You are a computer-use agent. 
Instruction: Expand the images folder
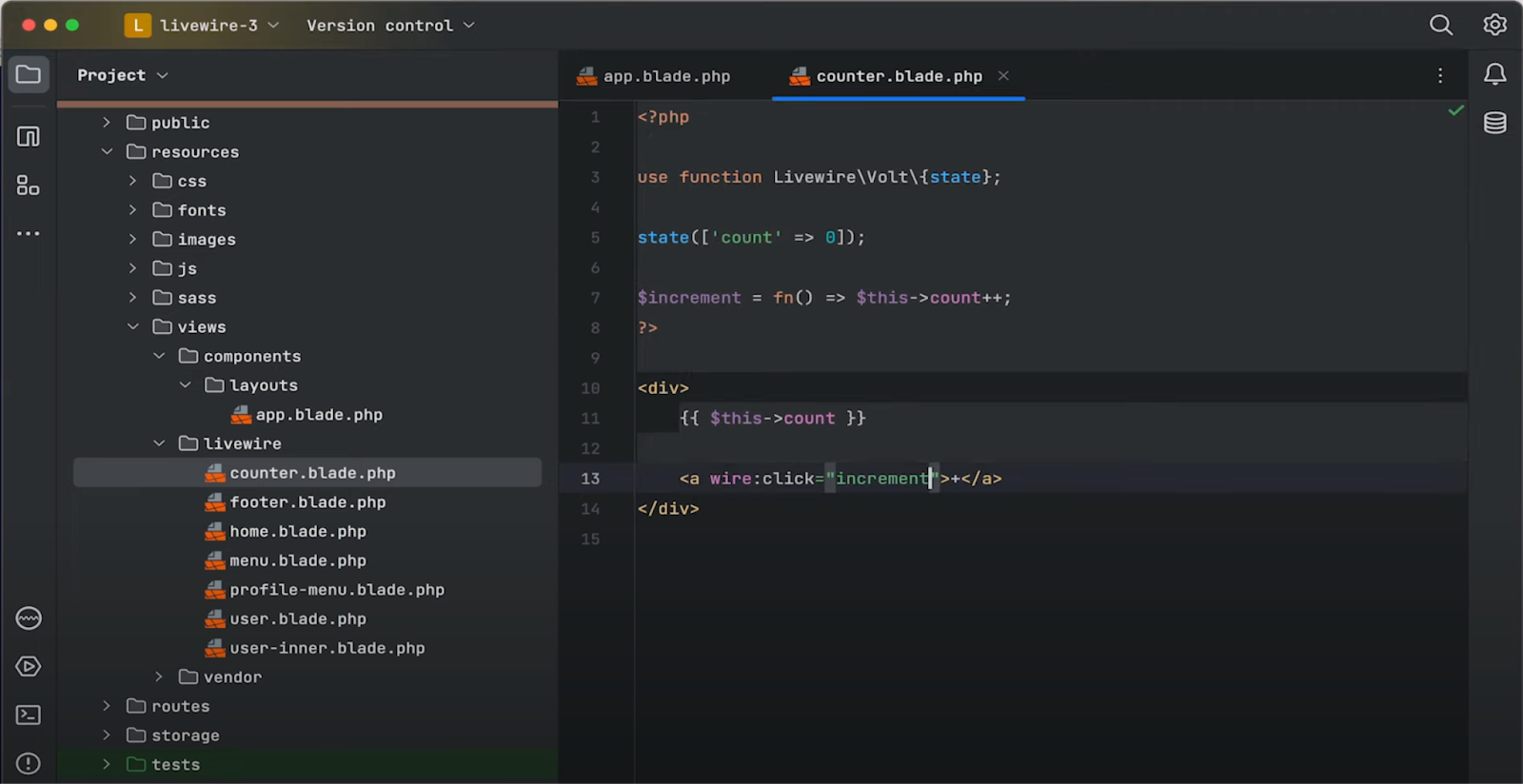click(x=132, y=239)
